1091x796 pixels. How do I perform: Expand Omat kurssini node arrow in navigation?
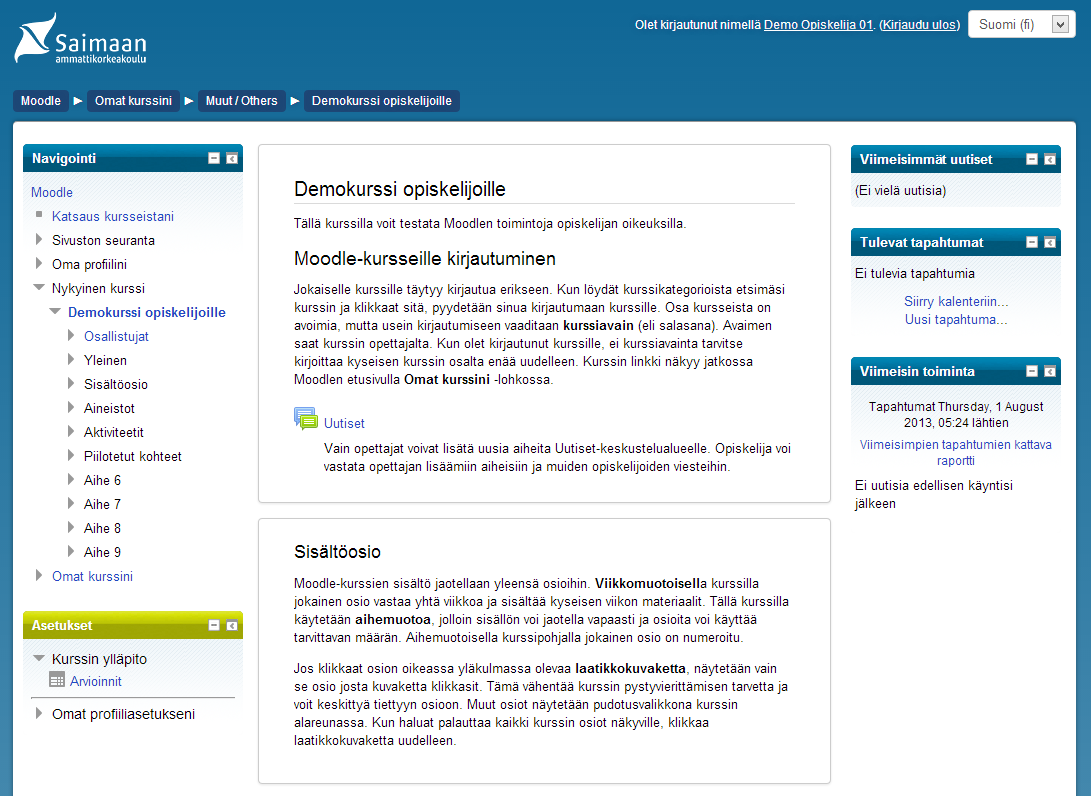click(39, 575)
